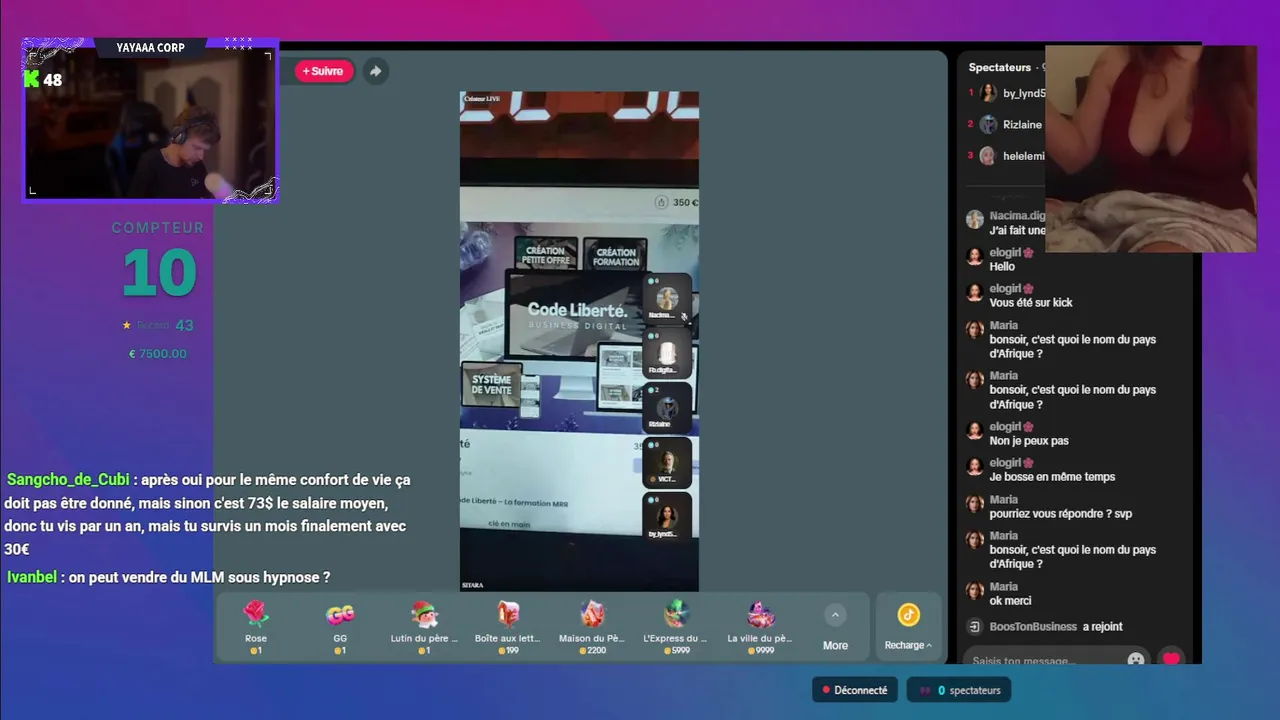This screenshot has width=1280, height=720.
Task: Click the Kick logo with 48 viewers
Action: 42,80
